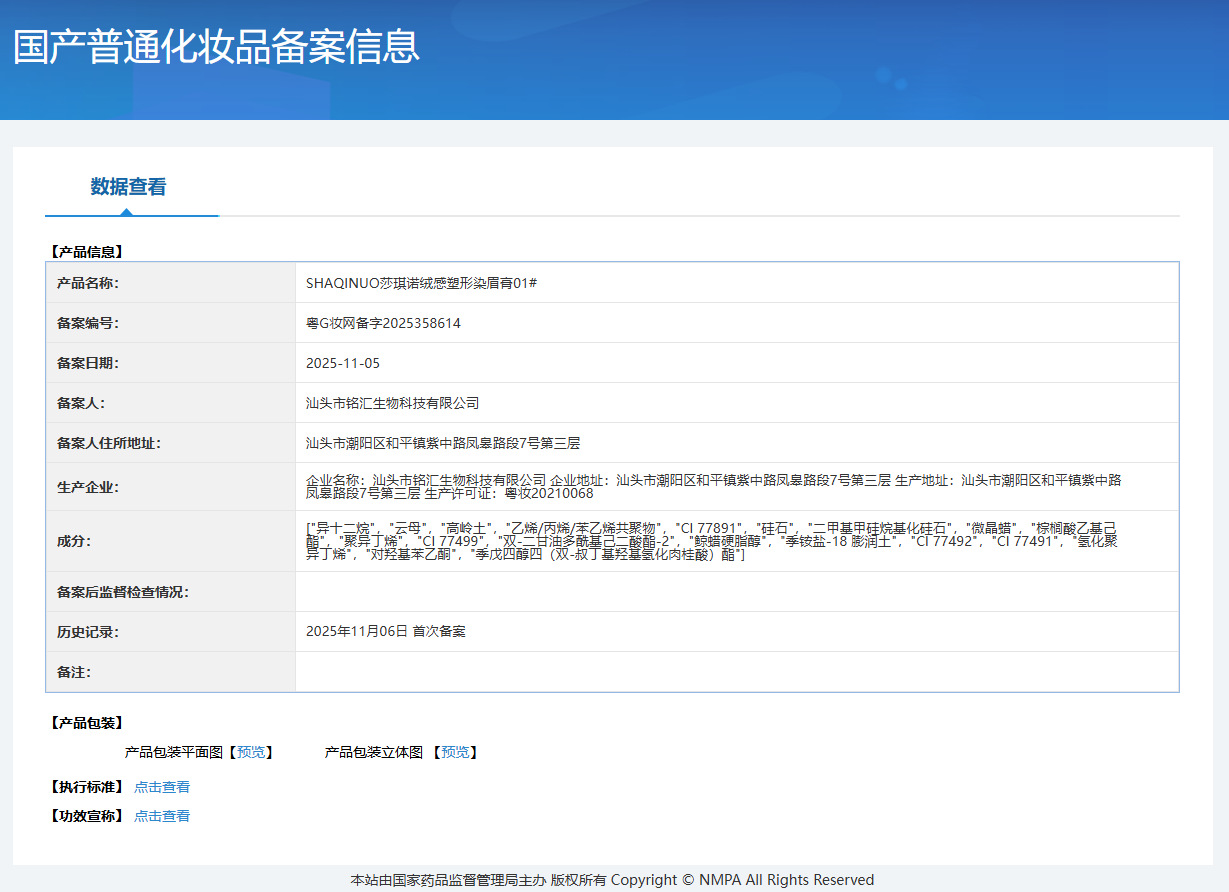Select filing number 粤G妆网备字2025358614

tap(383, 323)
